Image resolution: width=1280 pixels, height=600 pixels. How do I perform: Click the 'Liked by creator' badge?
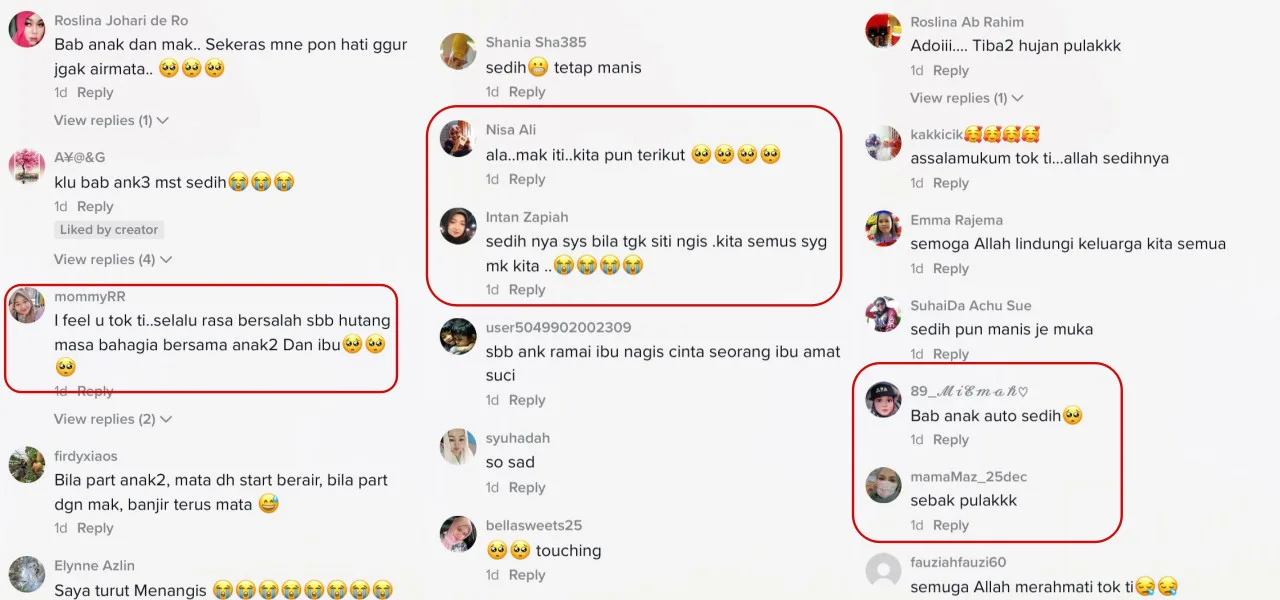pyautogui.click(x=109, y=230)
